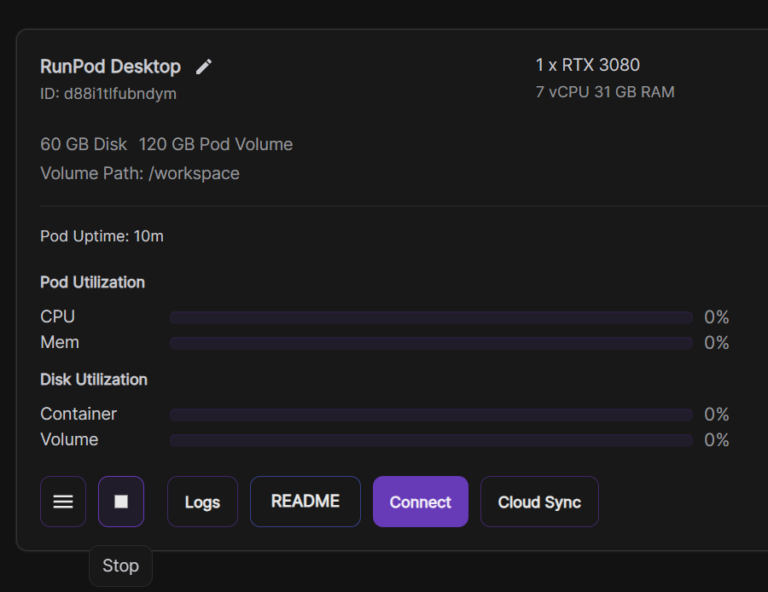Click the Container disk utilization bar
The width and height of the screenshot is (768, 592).
coord(430,415)
